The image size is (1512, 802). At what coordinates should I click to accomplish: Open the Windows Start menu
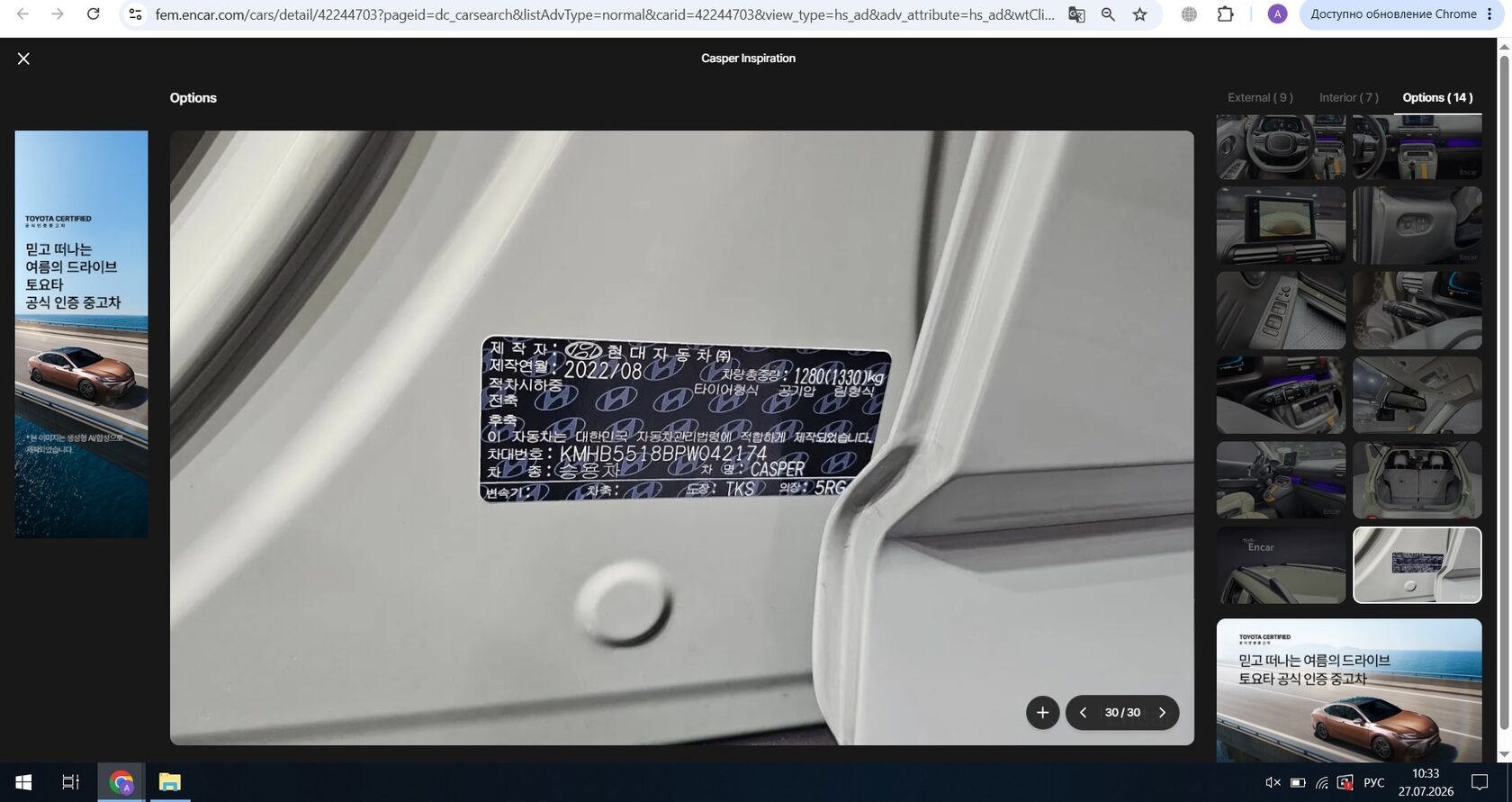[x=24, y=782]
